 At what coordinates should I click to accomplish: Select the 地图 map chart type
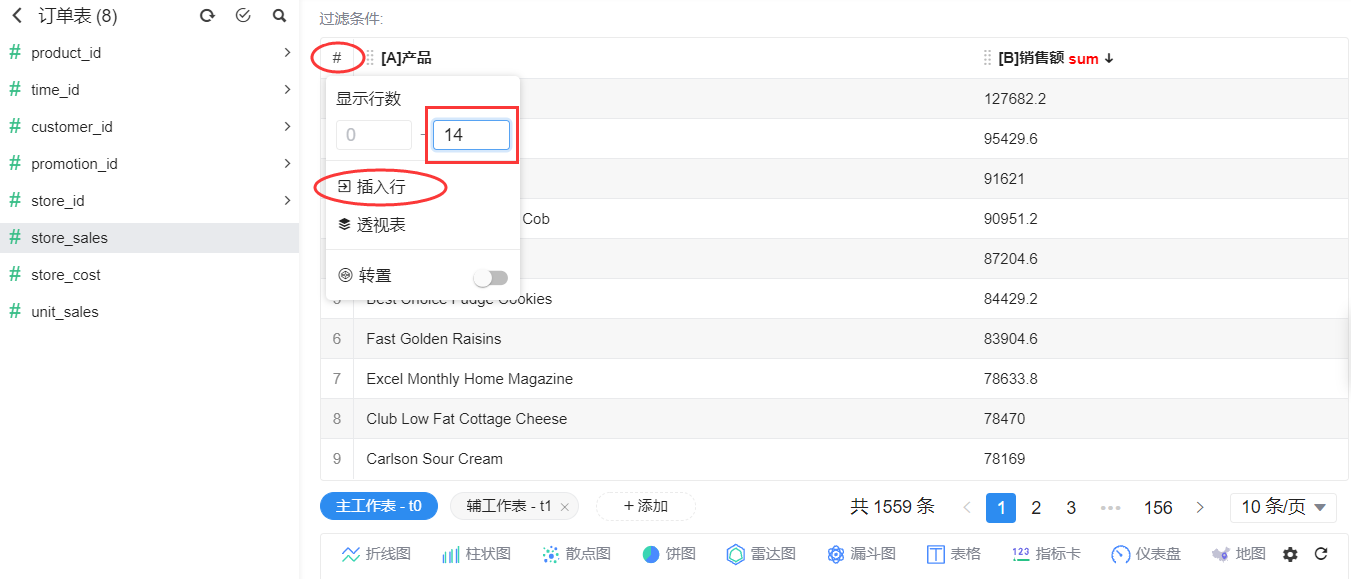(x=1239, y=554)
